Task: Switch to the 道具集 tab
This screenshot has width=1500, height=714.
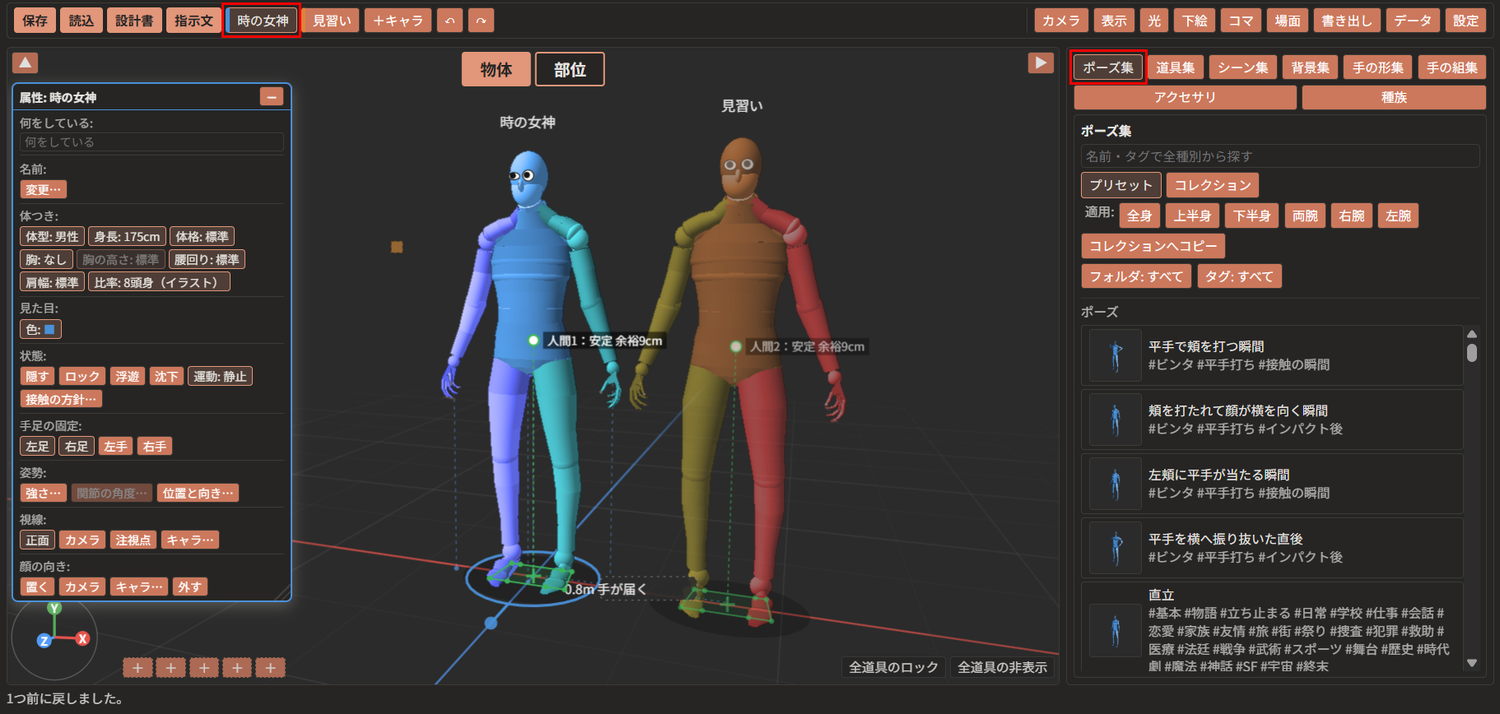Action: [1175, 68]
